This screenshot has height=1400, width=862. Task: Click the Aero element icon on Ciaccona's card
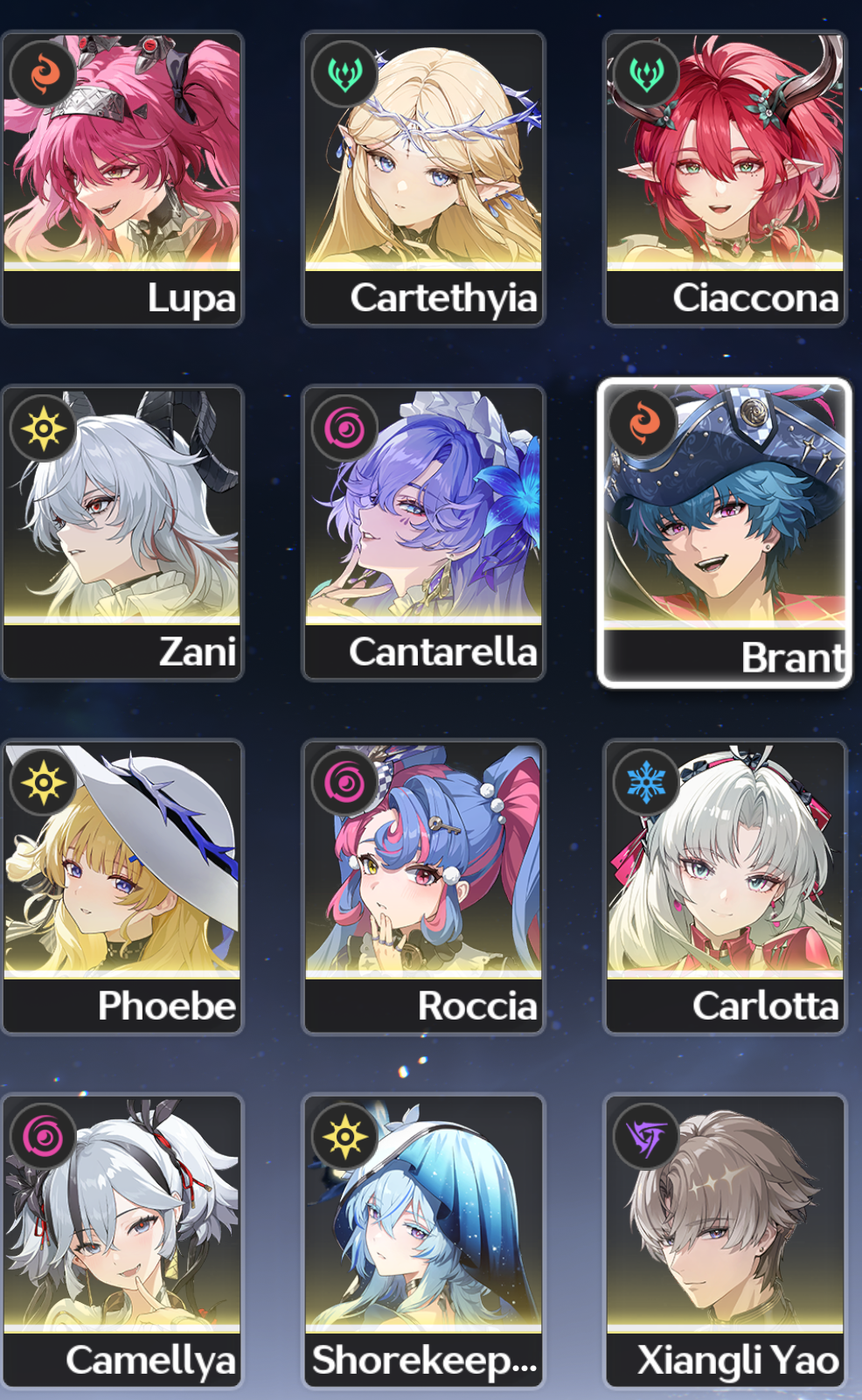tap(646, 73)
